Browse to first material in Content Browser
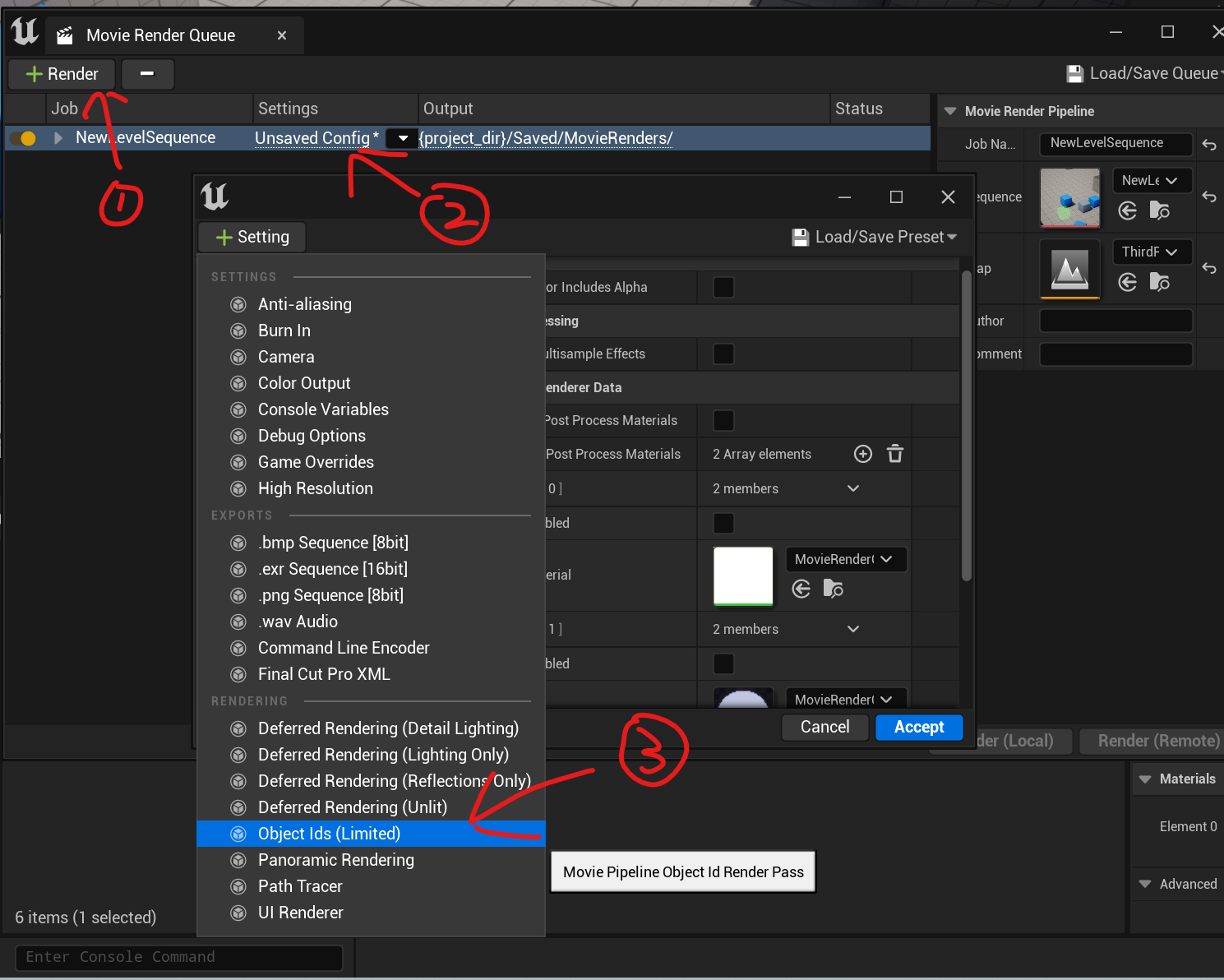The width and height of the screenshot is (1224, 980). pos(834,589)
